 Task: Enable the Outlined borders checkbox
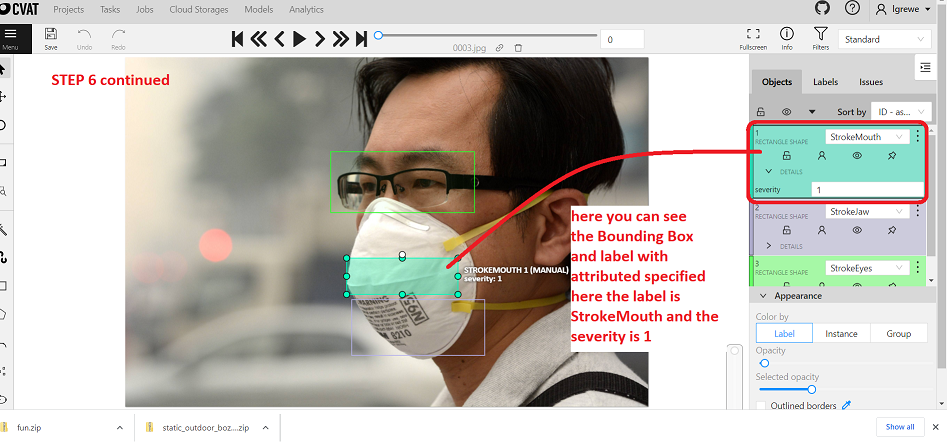[762, 406]
